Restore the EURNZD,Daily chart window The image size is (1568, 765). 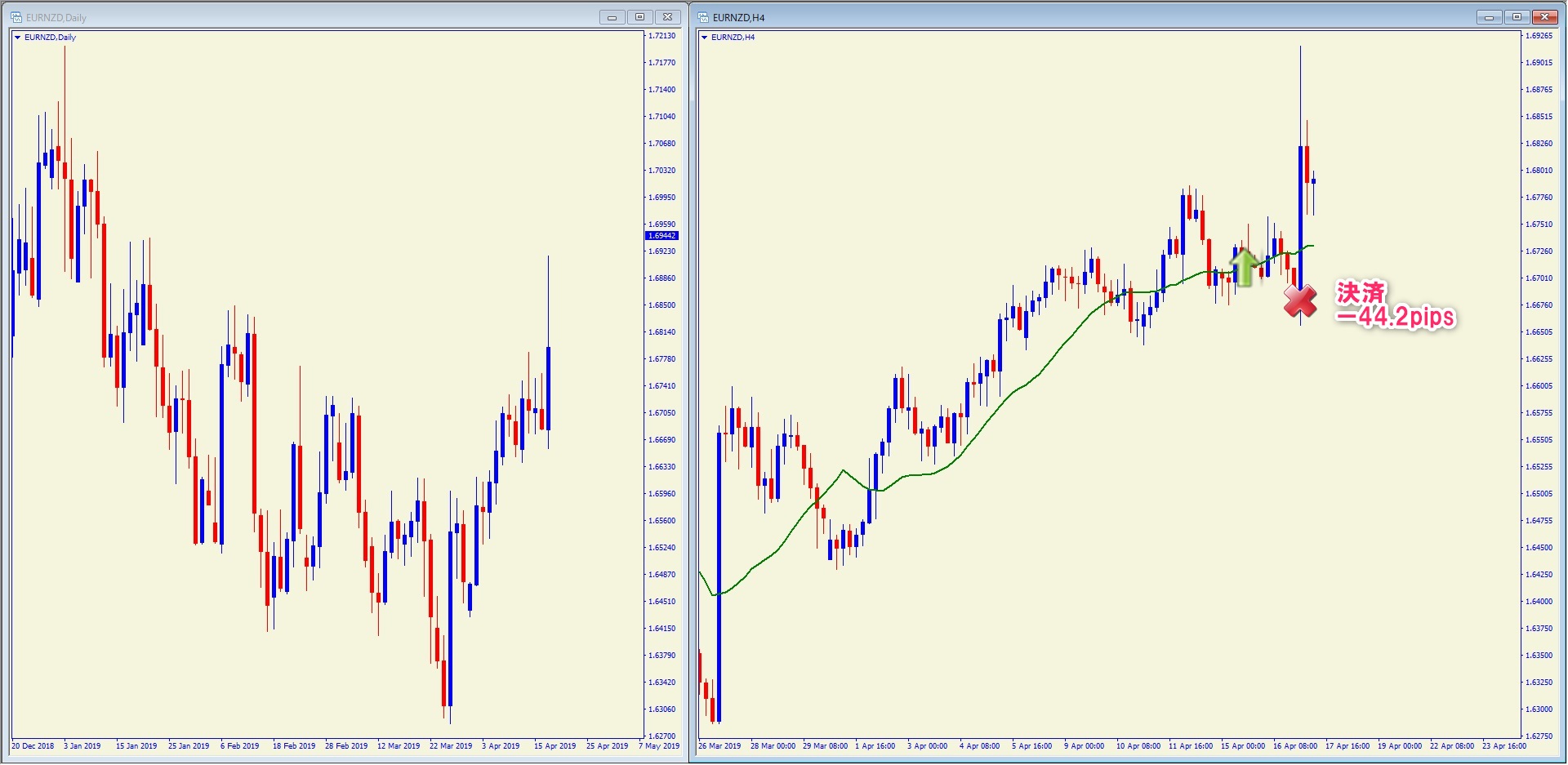pos(639,17)
